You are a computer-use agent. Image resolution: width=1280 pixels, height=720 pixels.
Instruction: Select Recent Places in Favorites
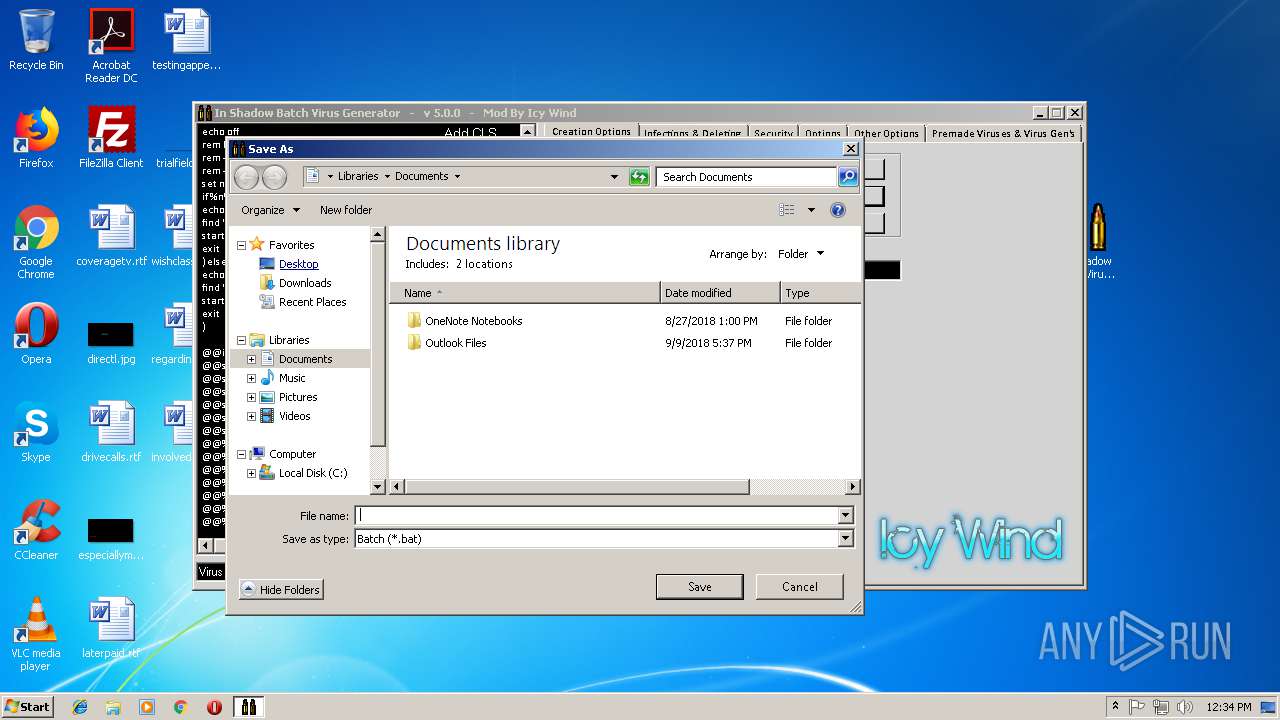[x=312, y=302]
